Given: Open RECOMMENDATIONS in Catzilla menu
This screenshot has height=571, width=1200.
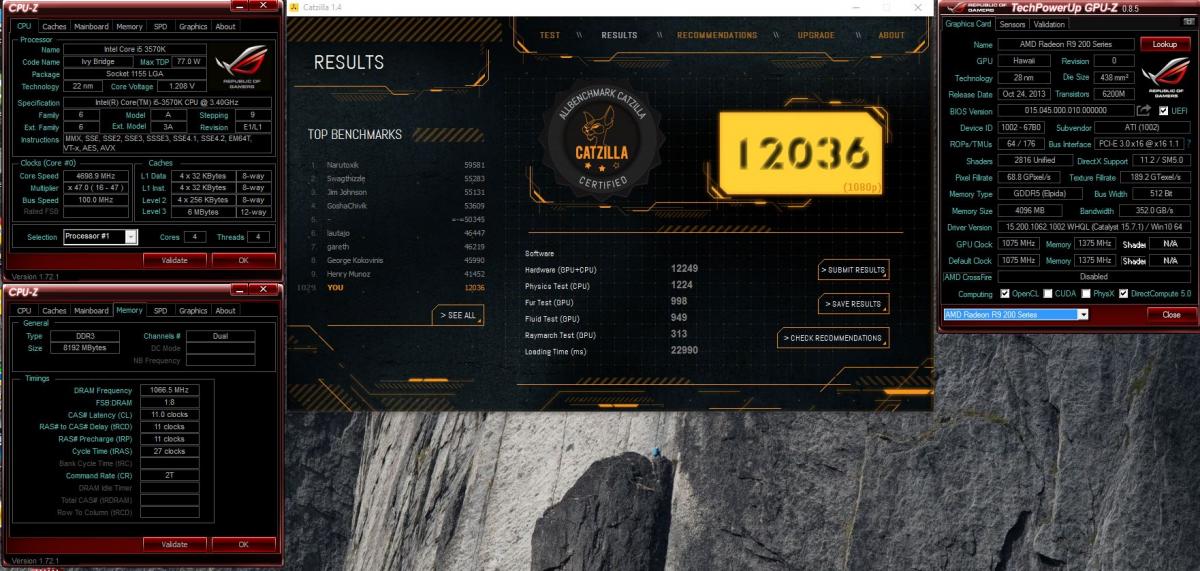Looking at the screenshot, I should tap(717, 35).
